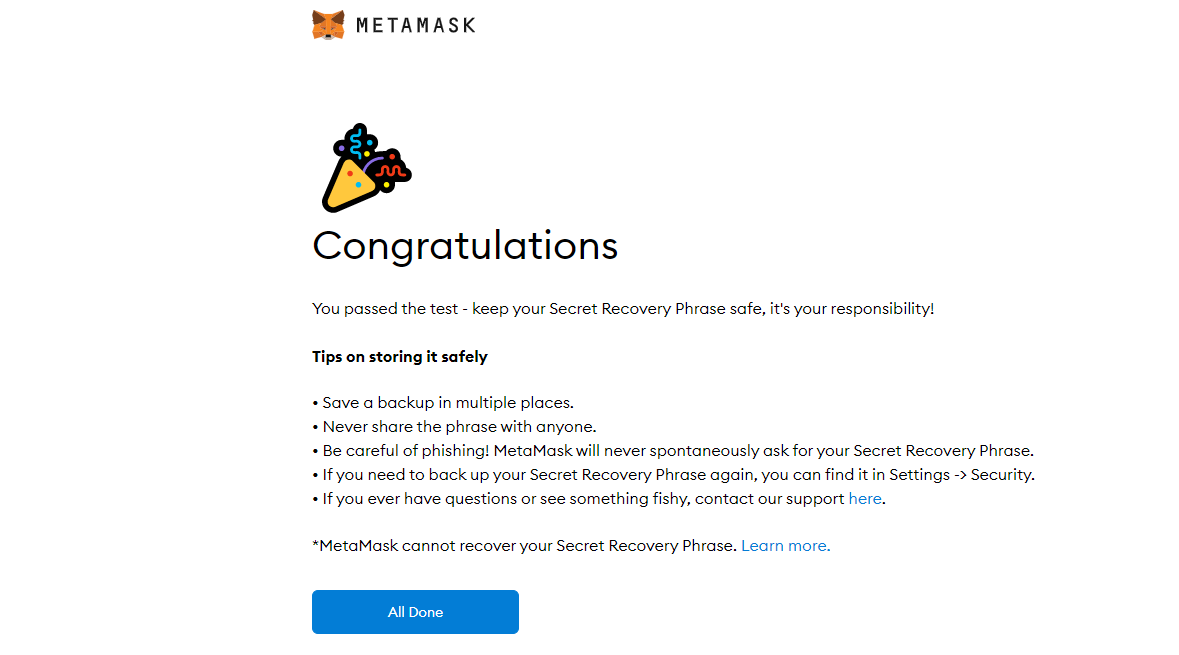Select the "You passed the test" sentence

623,308
